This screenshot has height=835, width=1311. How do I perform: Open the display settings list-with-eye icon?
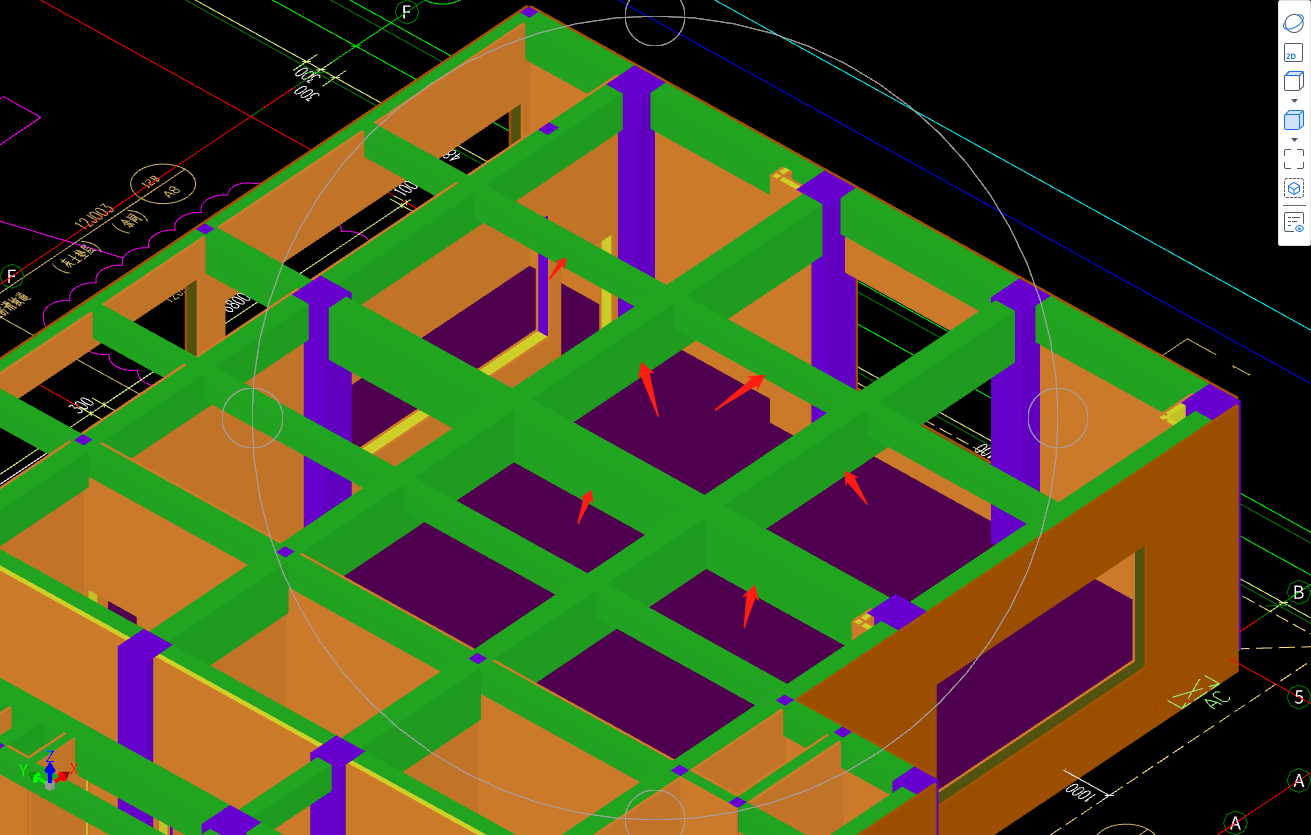pos(1293,222)
